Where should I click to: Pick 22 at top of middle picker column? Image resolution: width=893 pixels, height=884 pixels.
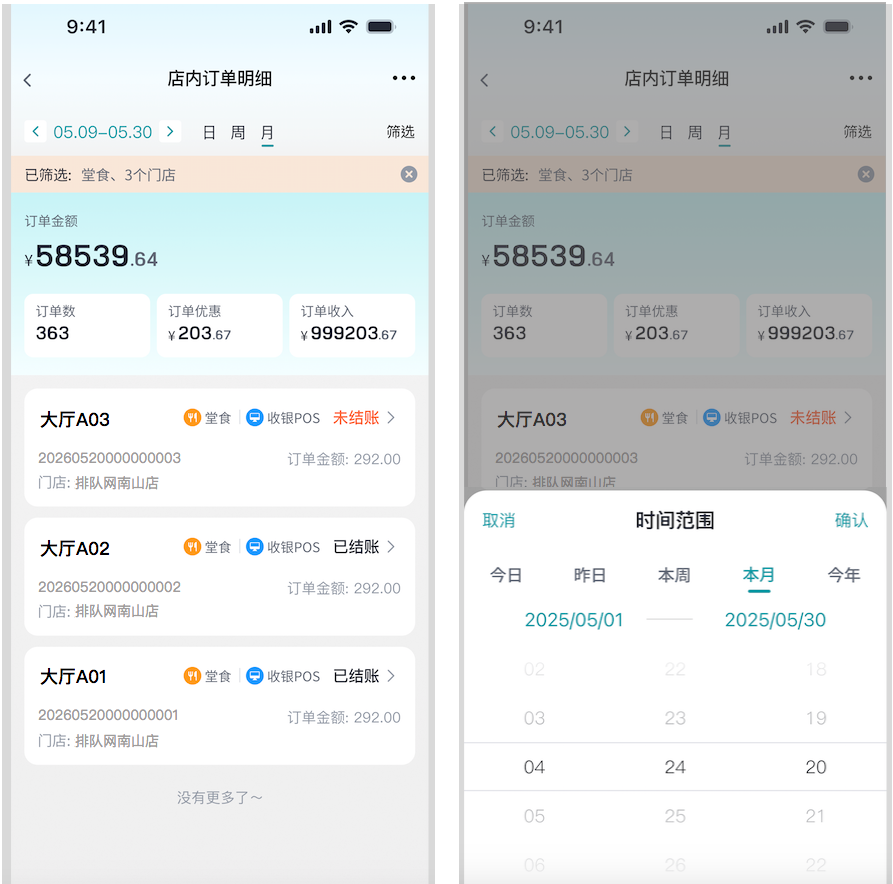tap(675, 669)
